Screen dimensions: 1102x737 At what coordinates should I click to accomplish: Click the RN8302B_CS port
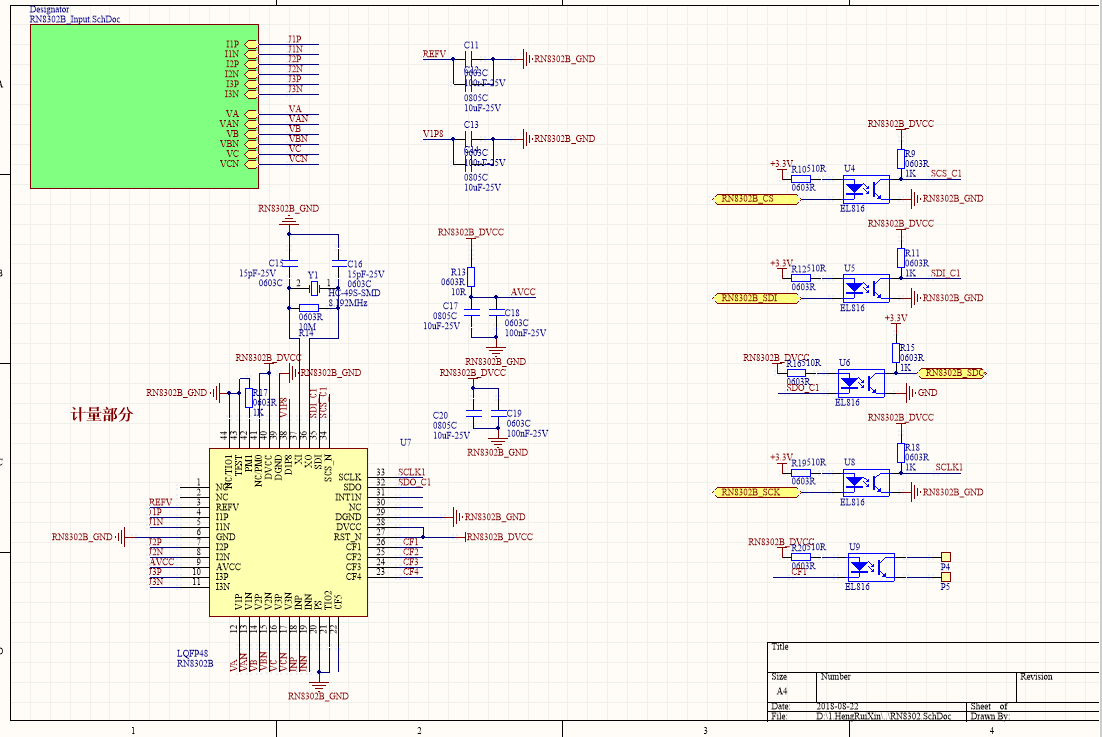coord(756,199)
